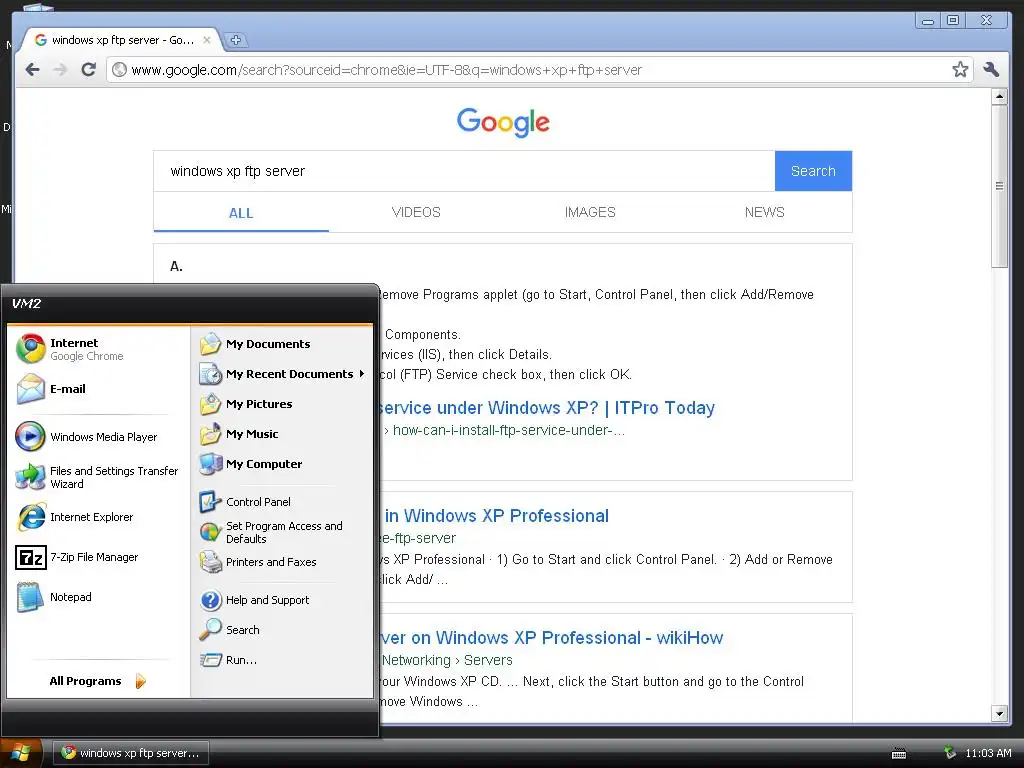This screenshot has width=1024, height=768.
Task: Click the Windows Start button
Action: coord(21,753)
